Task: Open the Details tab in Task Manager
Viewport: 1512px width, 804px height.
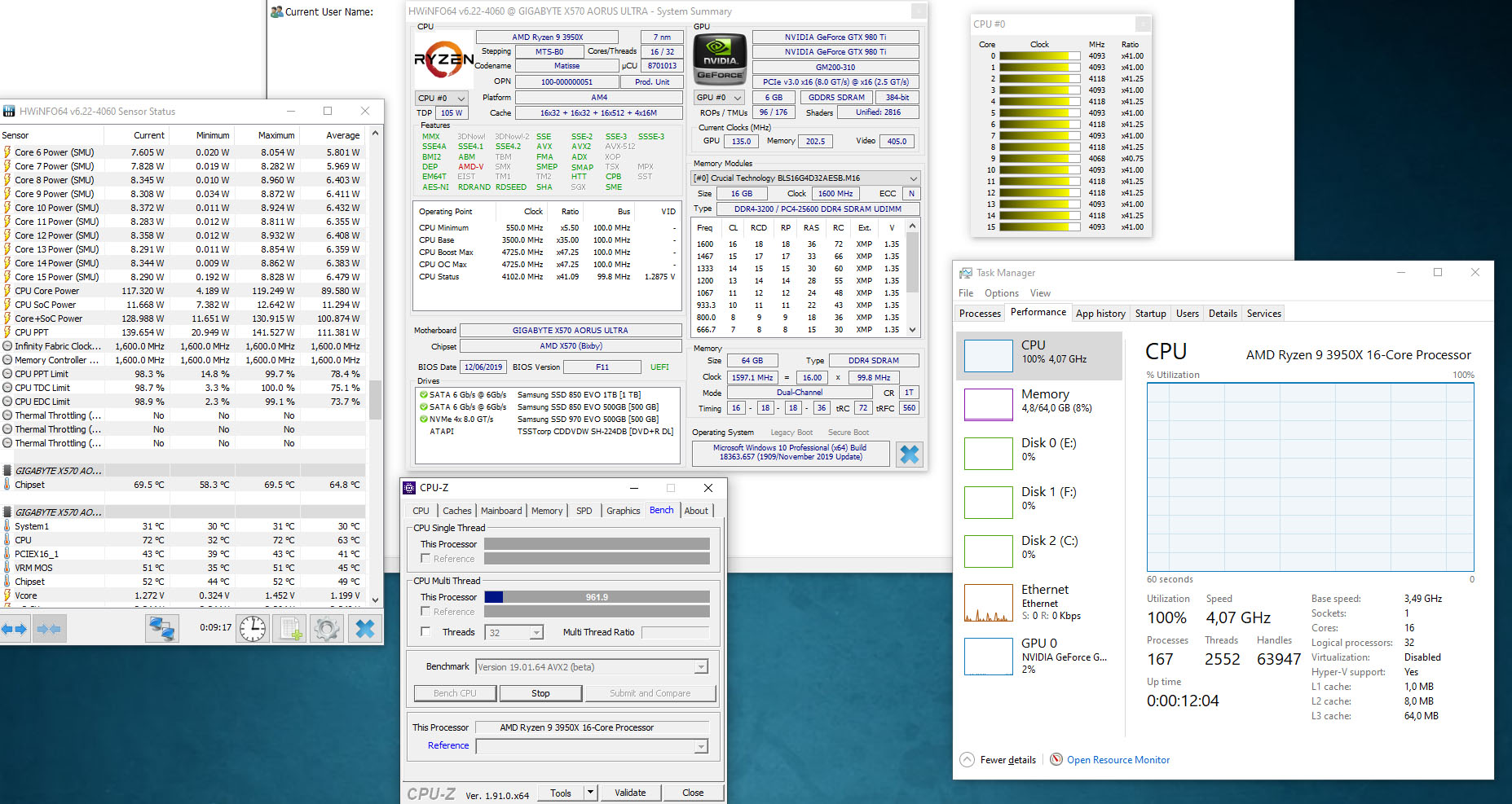Action: coord(1223,314)
